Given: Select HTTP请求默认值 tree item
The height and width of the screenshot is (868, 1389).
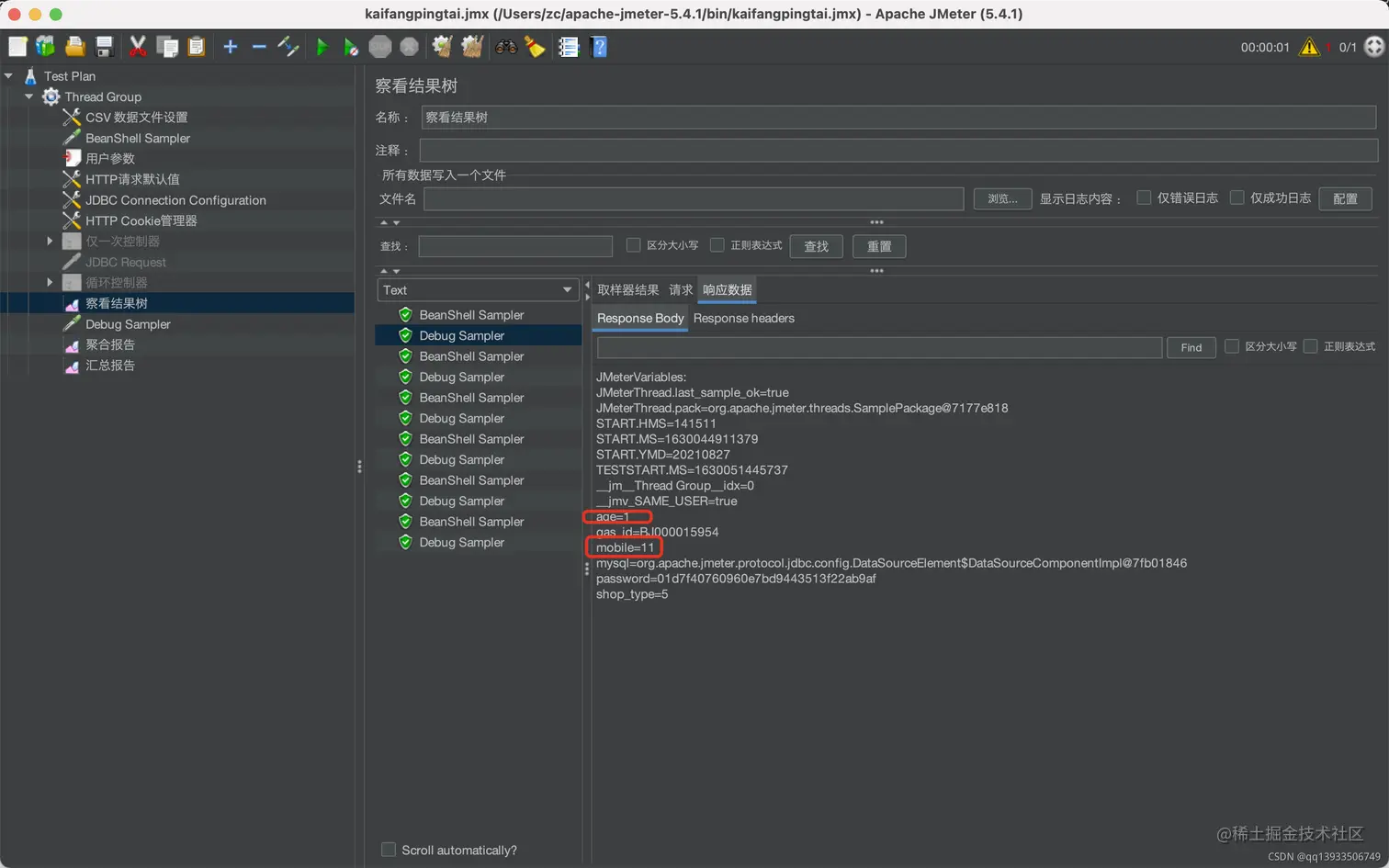Looking at the screenshot, I should (132, 179).
